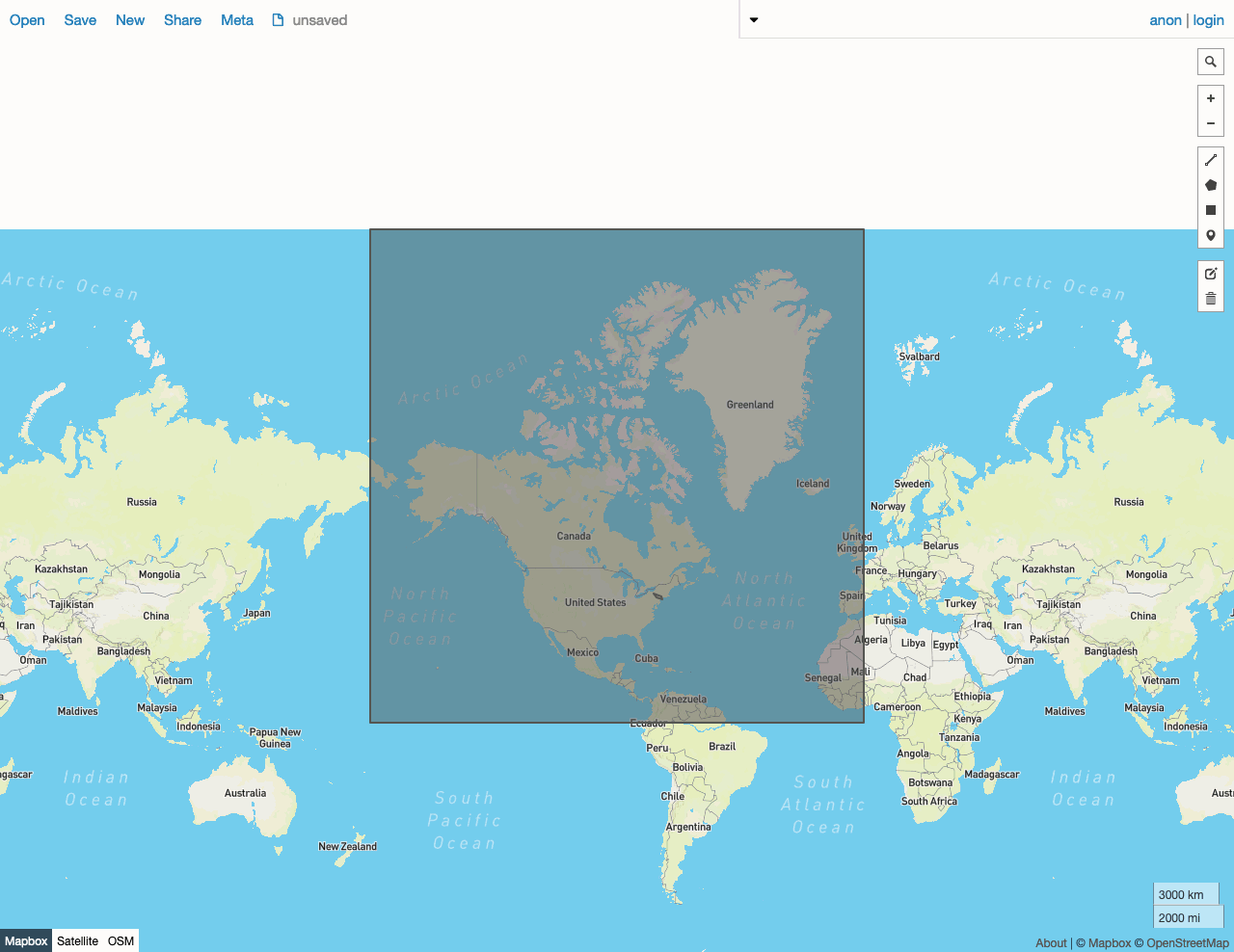
Task: Select the draw polyline tool
Action: point(1211,160)
